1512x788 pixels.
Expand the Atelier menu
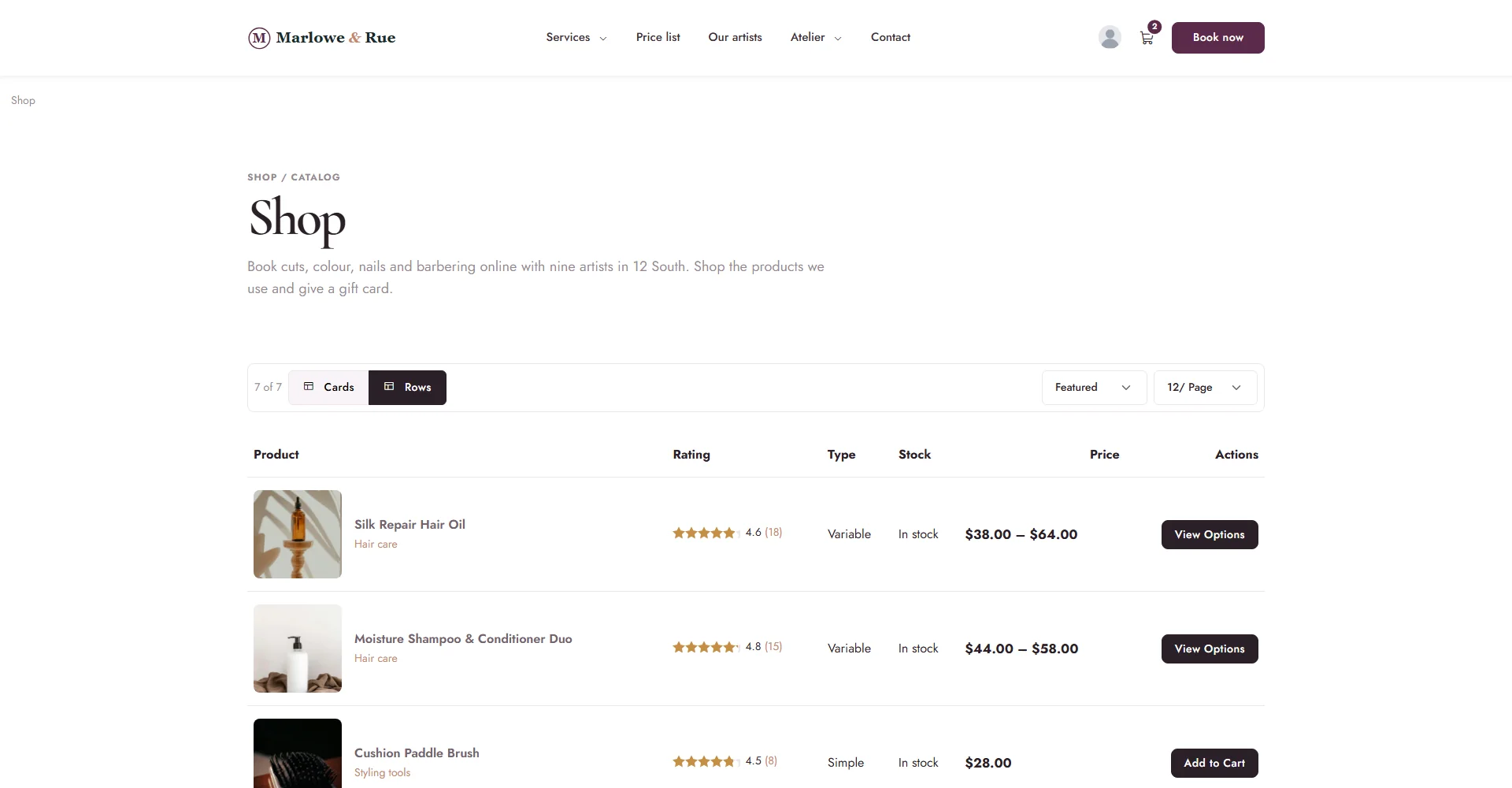(x=816, y=37)
